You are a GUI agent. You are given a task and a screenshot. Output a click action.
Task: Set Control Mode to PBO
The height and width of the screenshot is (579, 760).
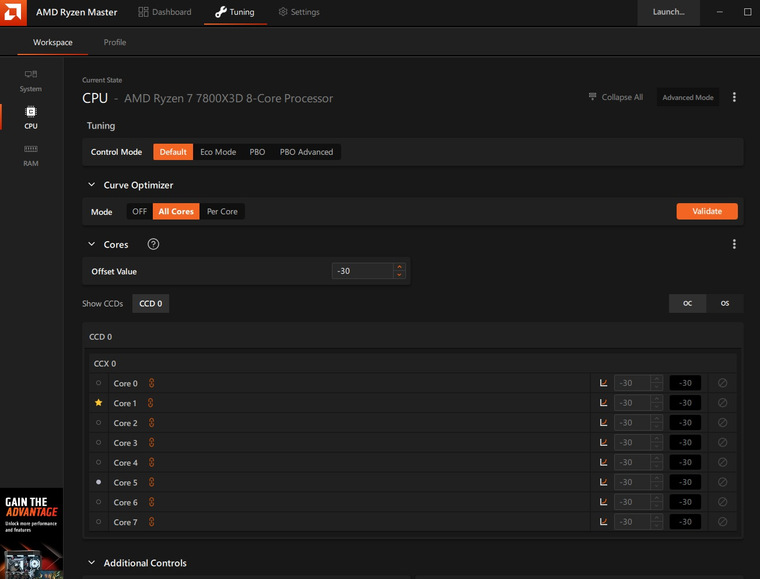(x=257, y=152)
